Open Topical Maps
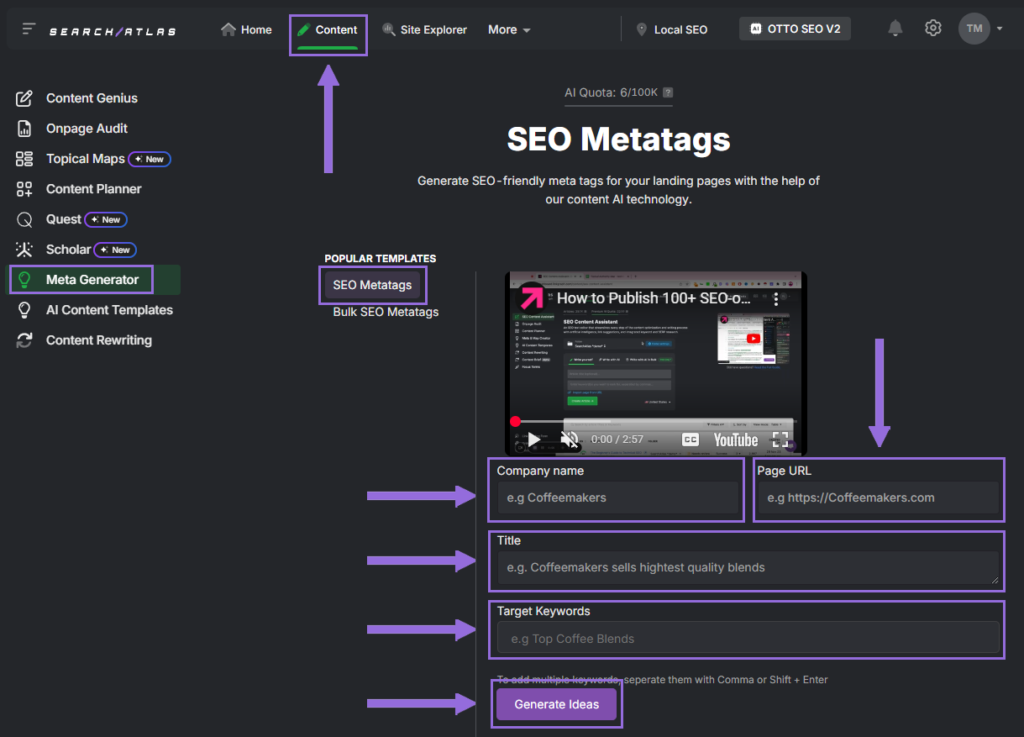Image resolution: width=1024 pixels, height=737 pixels. 85,159
